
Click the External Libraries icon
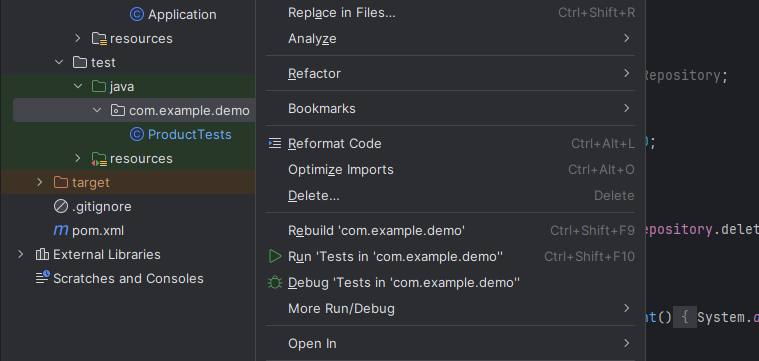pyautogui.click(x=43, y=255)
